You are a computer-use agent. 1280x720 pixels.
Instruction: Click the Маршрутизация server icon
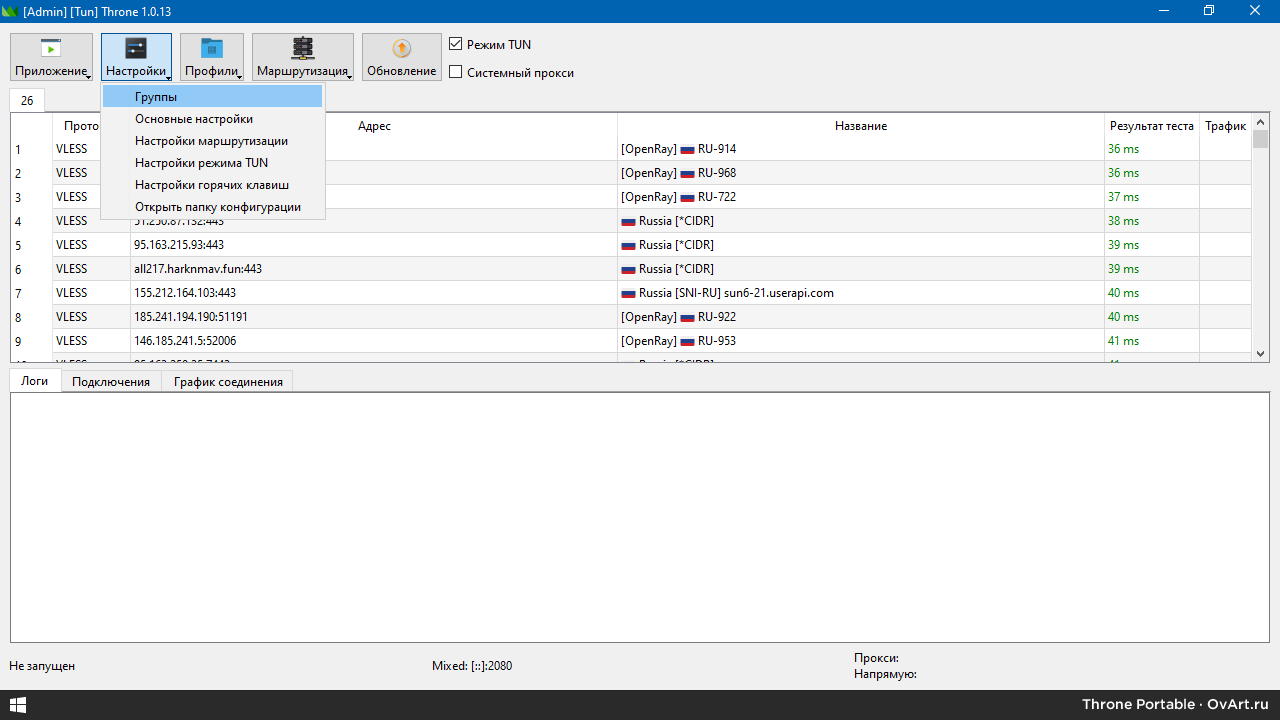[x=302, y=48]
